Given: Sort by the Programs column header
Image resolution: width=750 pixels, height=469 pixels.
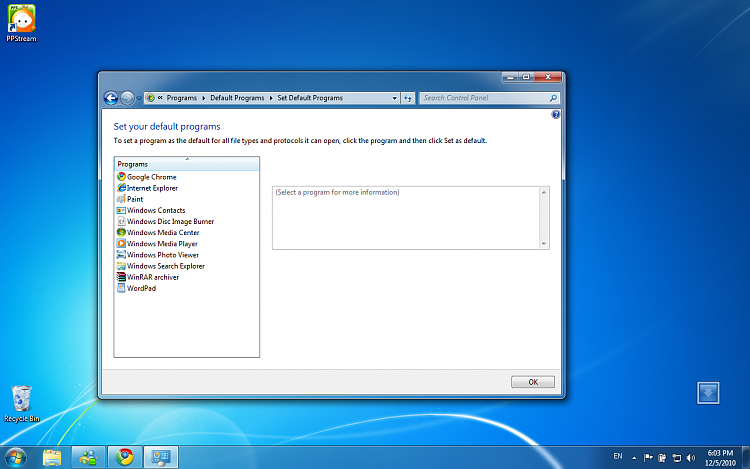Looking at the screenshot, I should point(187,164).
